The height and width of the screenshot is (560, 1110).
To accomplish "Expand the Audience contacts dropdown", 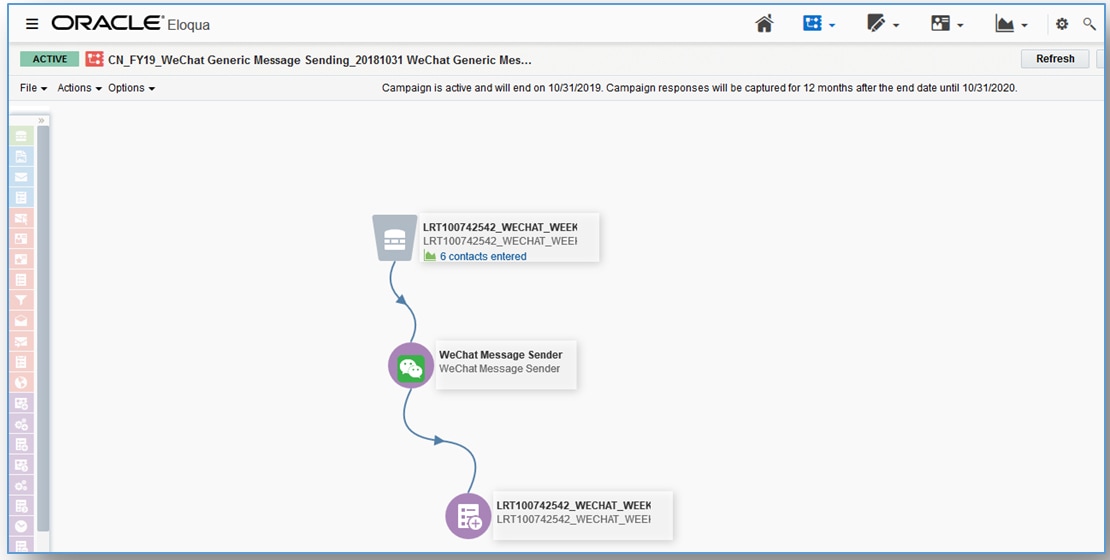I will 946,24.
